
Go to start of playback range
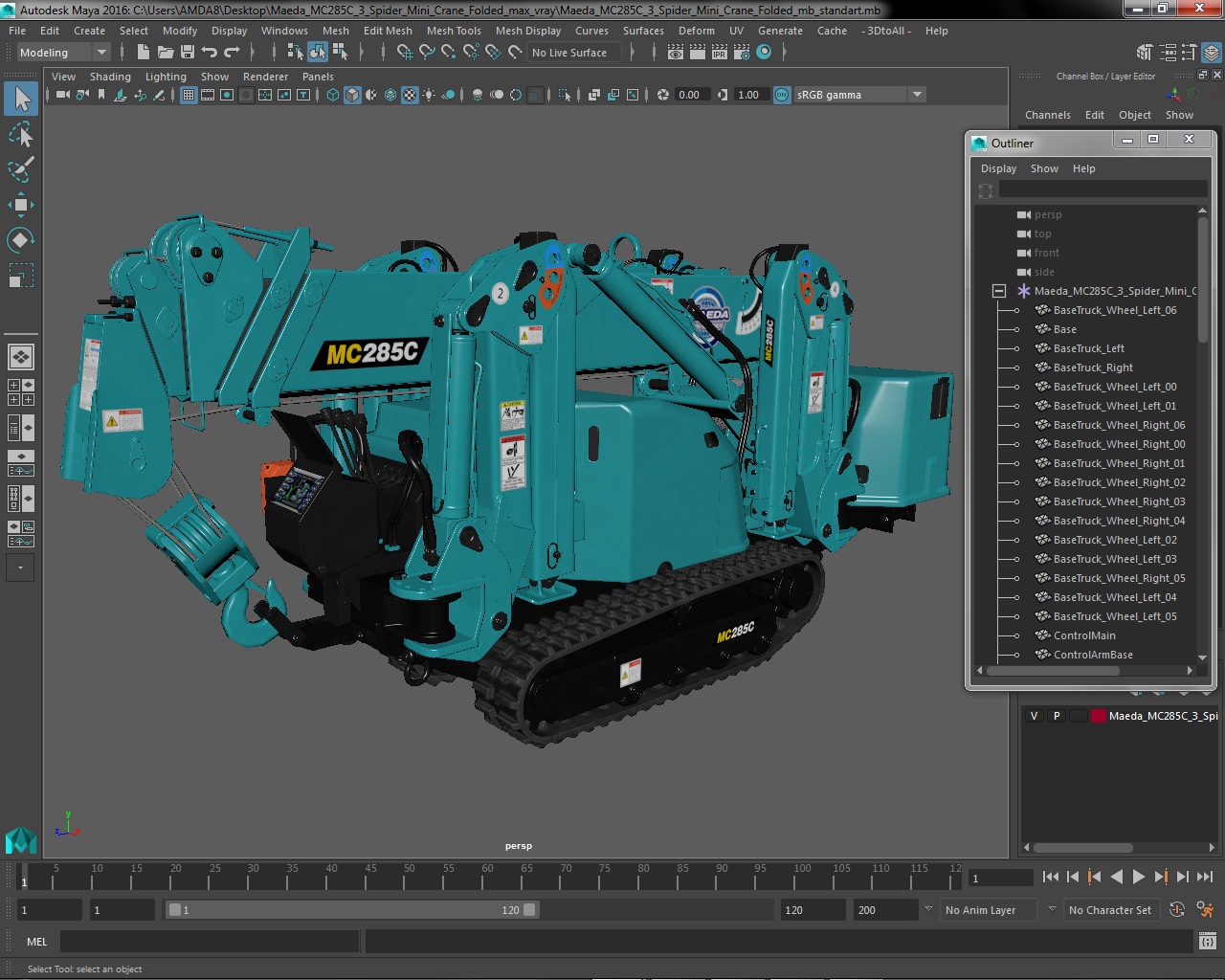click(x=1050, y=877)
